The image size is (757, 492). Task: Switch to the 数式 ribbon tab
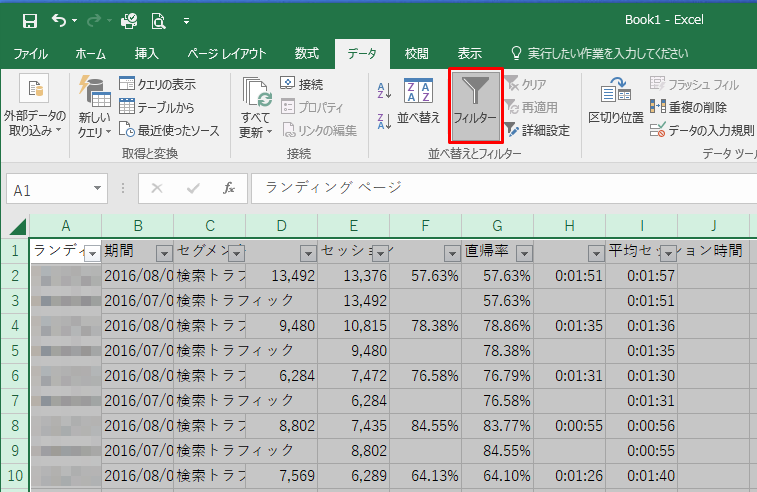point(307,54)
